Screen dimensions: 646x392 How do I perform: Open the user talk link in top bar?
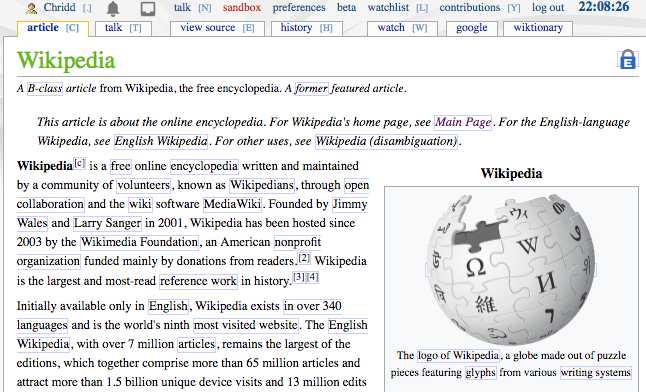(182, 7)
